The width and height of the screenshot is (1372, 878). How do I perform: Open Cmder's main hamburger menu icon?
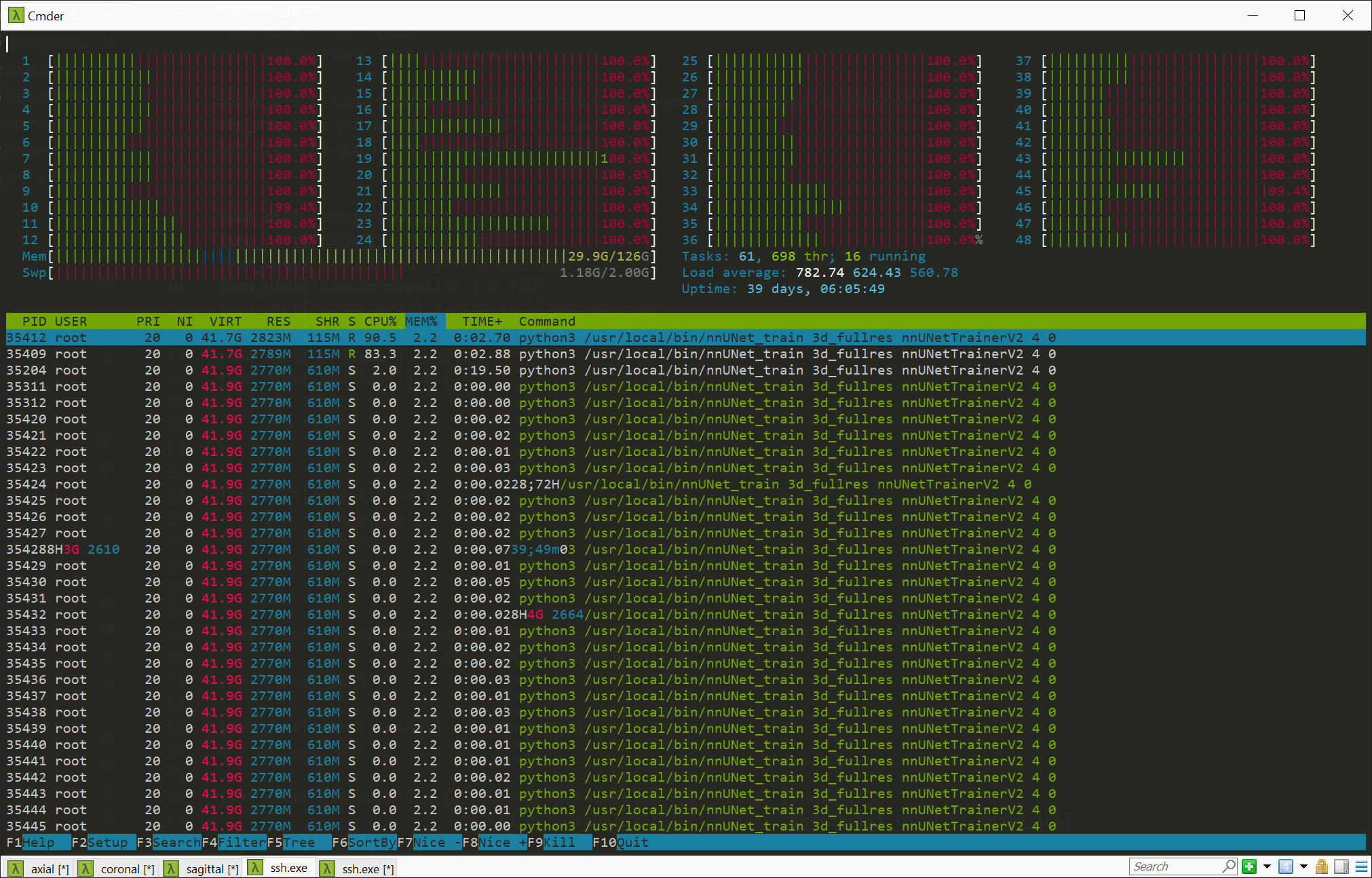1361,866
